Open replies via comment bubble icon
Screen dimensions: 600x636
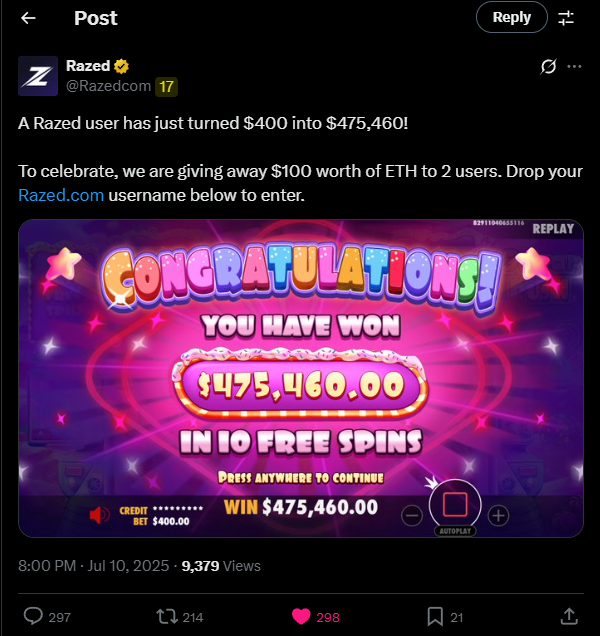pos(33,617)
